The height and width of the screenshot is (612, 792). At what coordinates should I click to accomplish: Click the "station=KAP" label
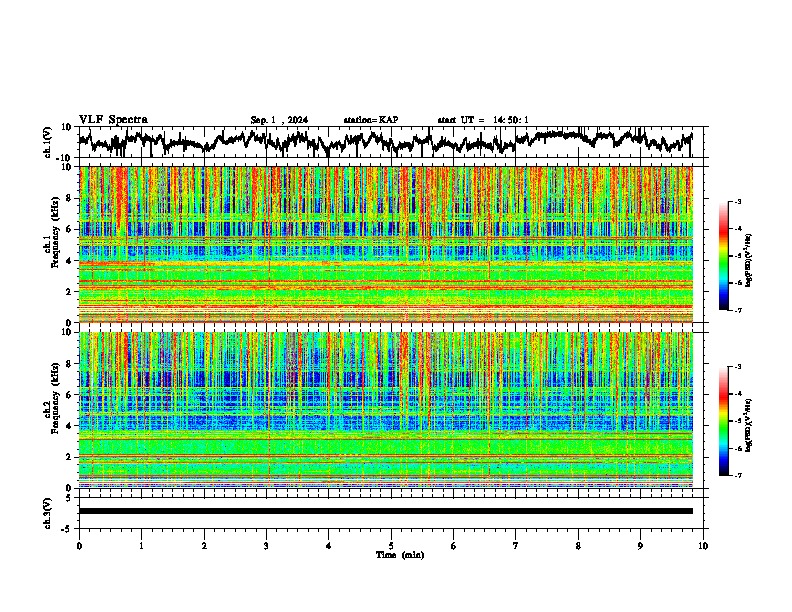(x=371, y=120)
